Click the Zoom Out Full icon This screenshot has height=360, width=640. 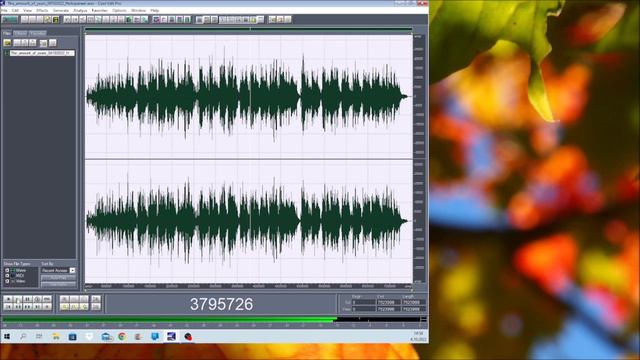(84, 299)
